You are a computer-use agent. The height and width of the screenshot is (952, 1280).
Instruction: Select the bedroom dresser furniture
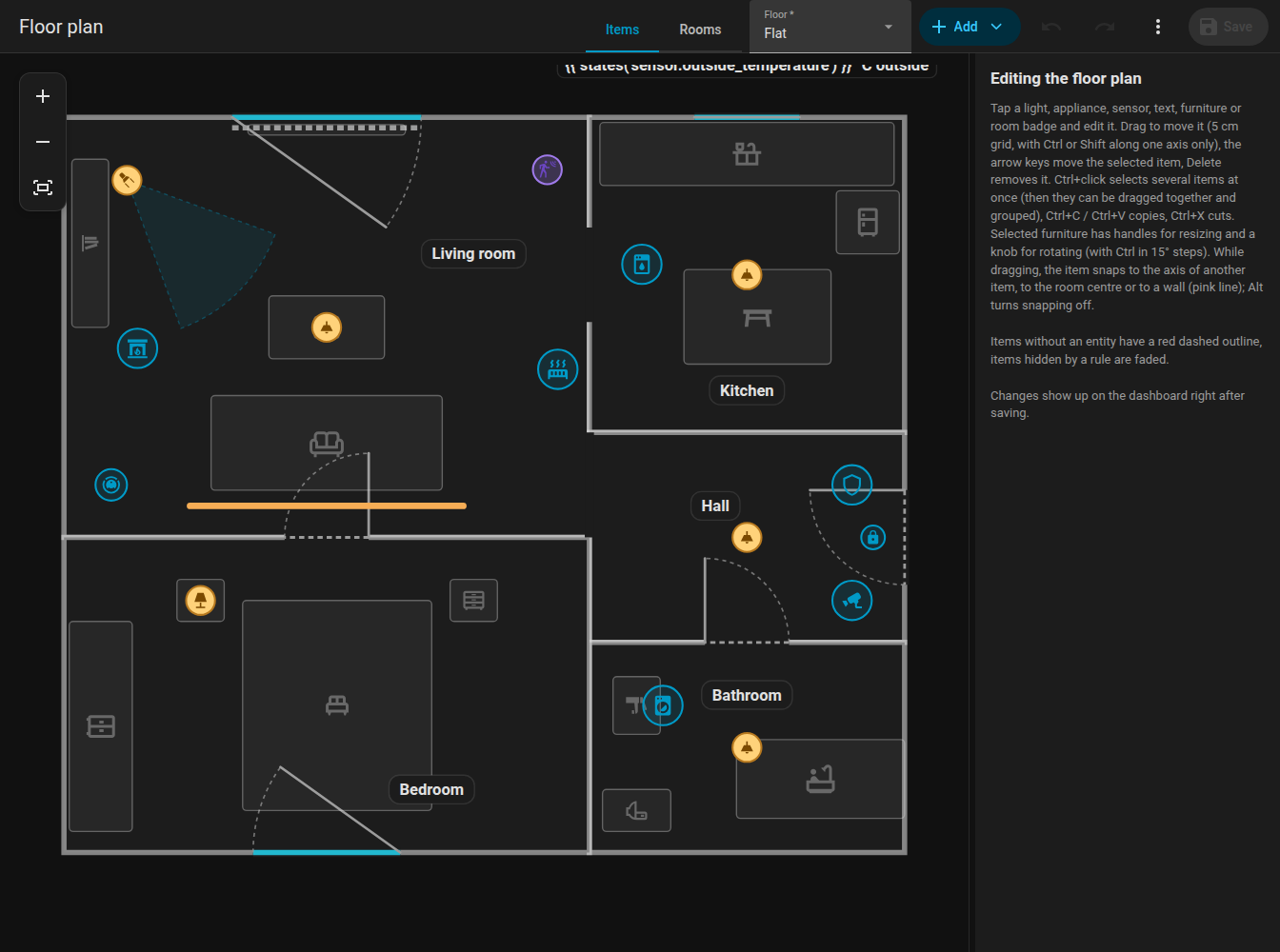(101, 726)
